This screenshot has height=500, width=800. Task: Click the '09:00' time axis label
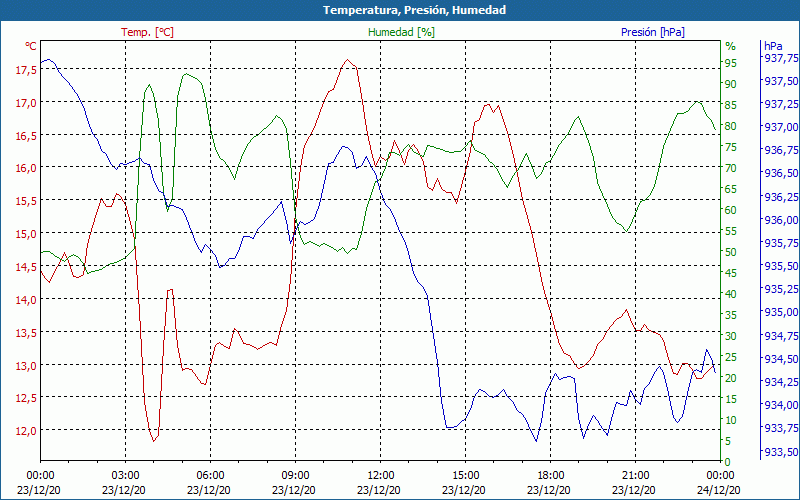tap(295, 476)
